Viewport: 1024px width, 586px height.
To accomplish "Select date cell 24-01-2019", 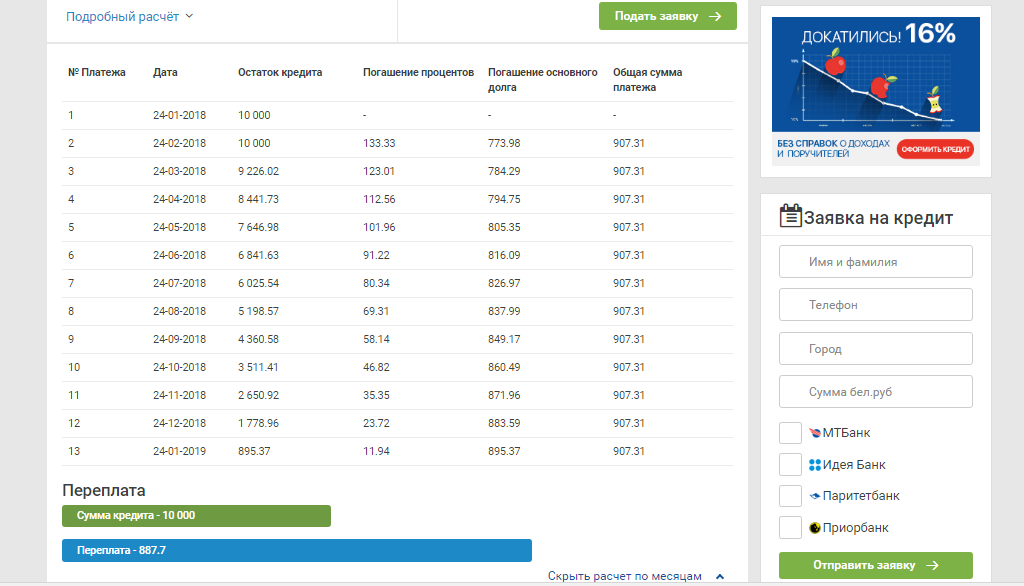I will click(x=180, y=451).
